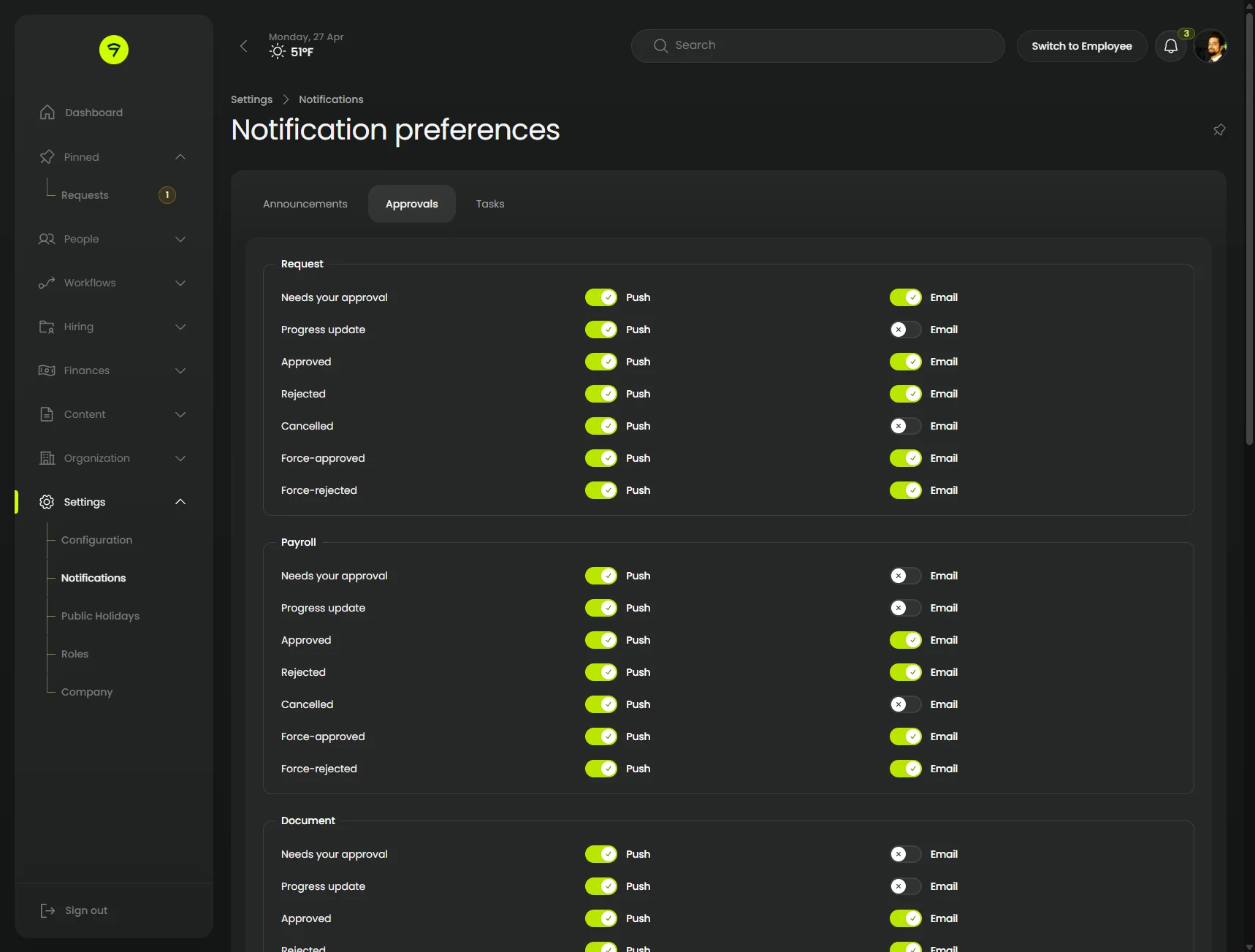This screenshot has height=952, width=1255.
Task: Turn on Email for Payroll Cancelled
Action: pyautogui.click(x=904, y=704)
